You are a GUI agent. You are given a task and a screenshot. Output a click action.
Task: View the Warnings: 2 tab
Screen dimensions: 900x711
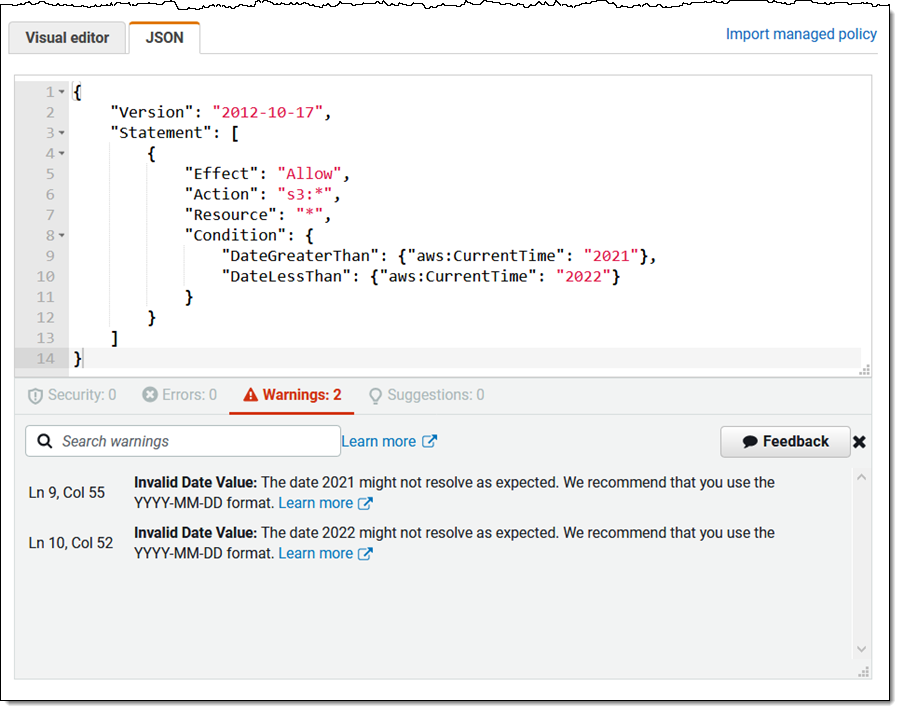click(291, 395)
